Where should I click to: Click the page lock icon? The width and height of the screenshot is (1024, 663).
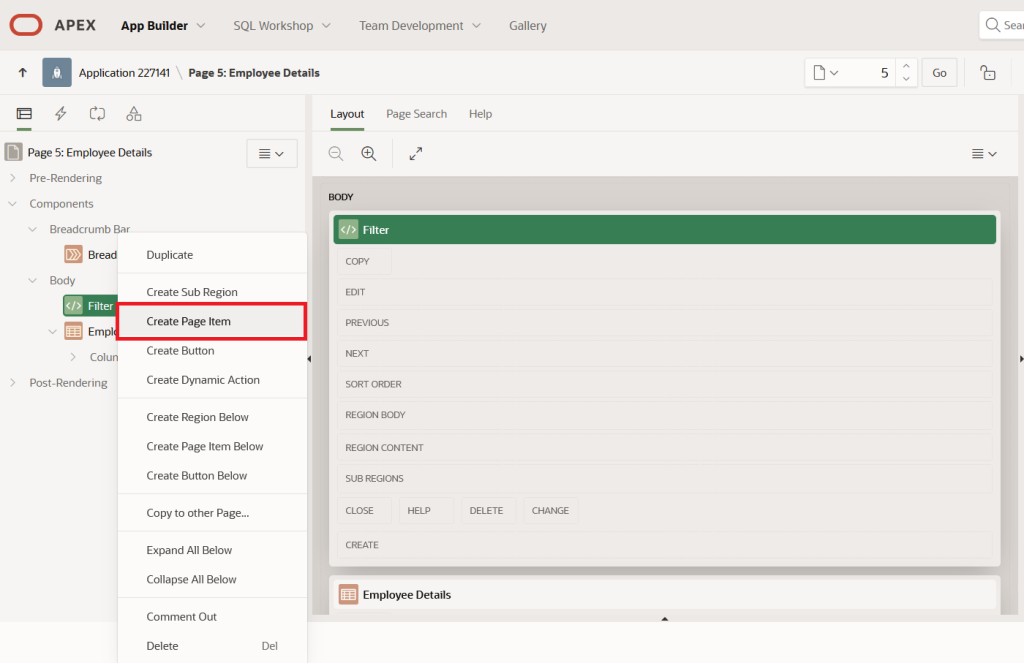click(x=988, y=73)
